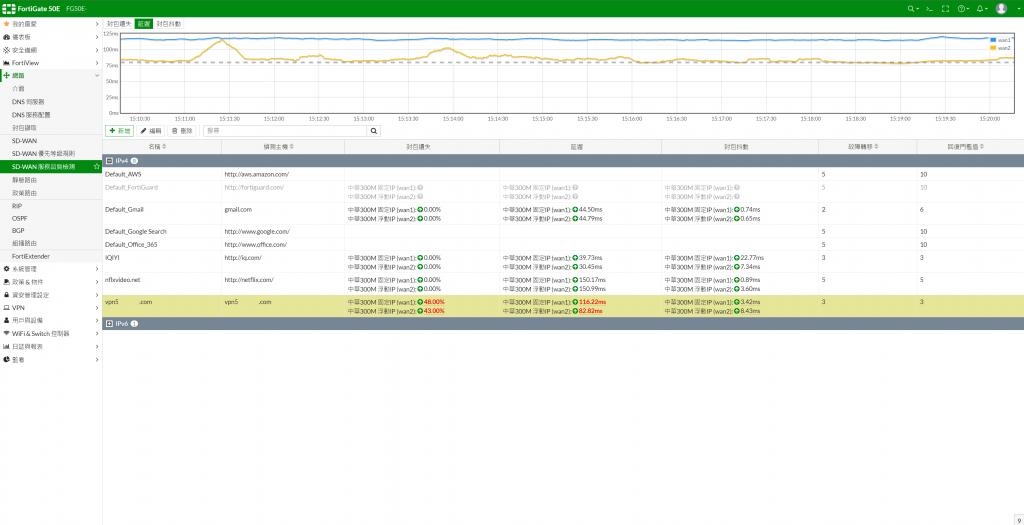This screenshot has width=1024, height=525.
Task: Toggle favorite star on SD-WAN Performance SLA item
Action: [x=97, y=167]
